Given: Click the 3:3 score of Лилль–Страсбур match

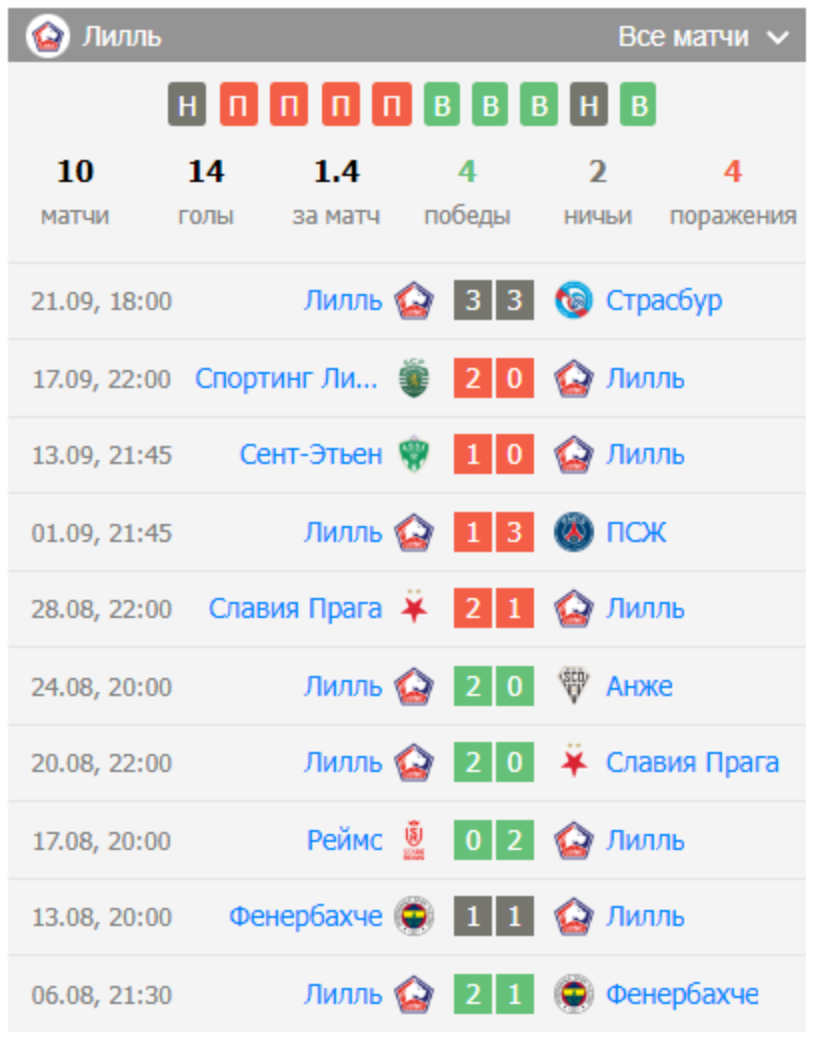Looking at the screenshot, I should tap(493, 301).
